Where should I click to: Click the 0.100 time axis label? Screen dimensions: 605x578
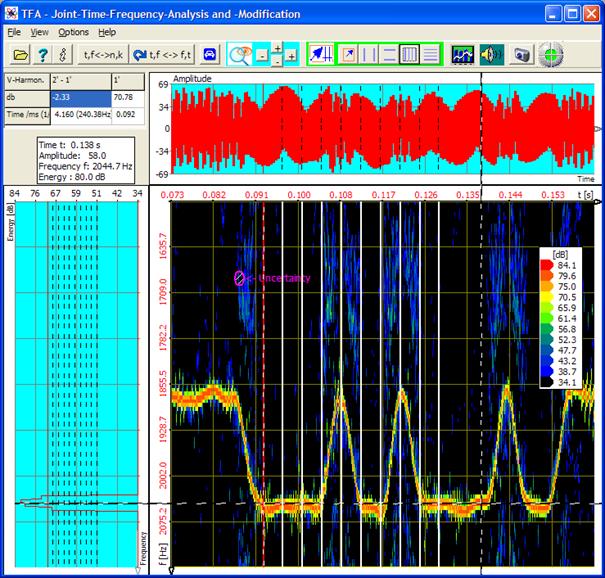click(299, 195)
